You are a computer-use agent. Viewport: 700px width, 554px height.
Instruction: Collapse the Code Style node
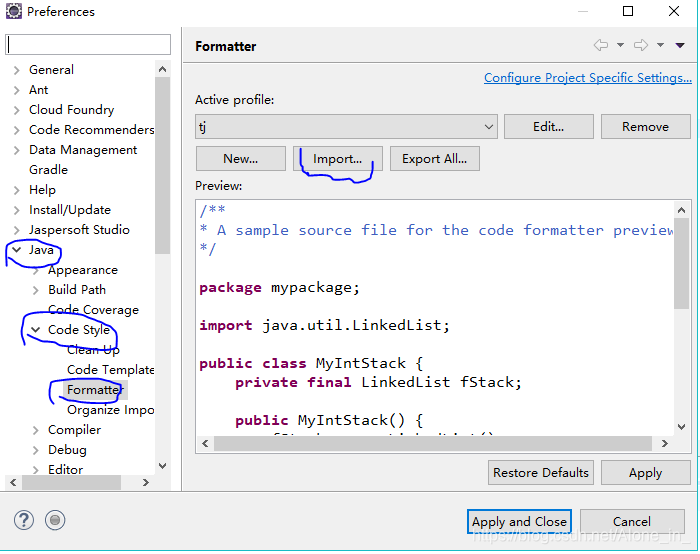[35, 330]
